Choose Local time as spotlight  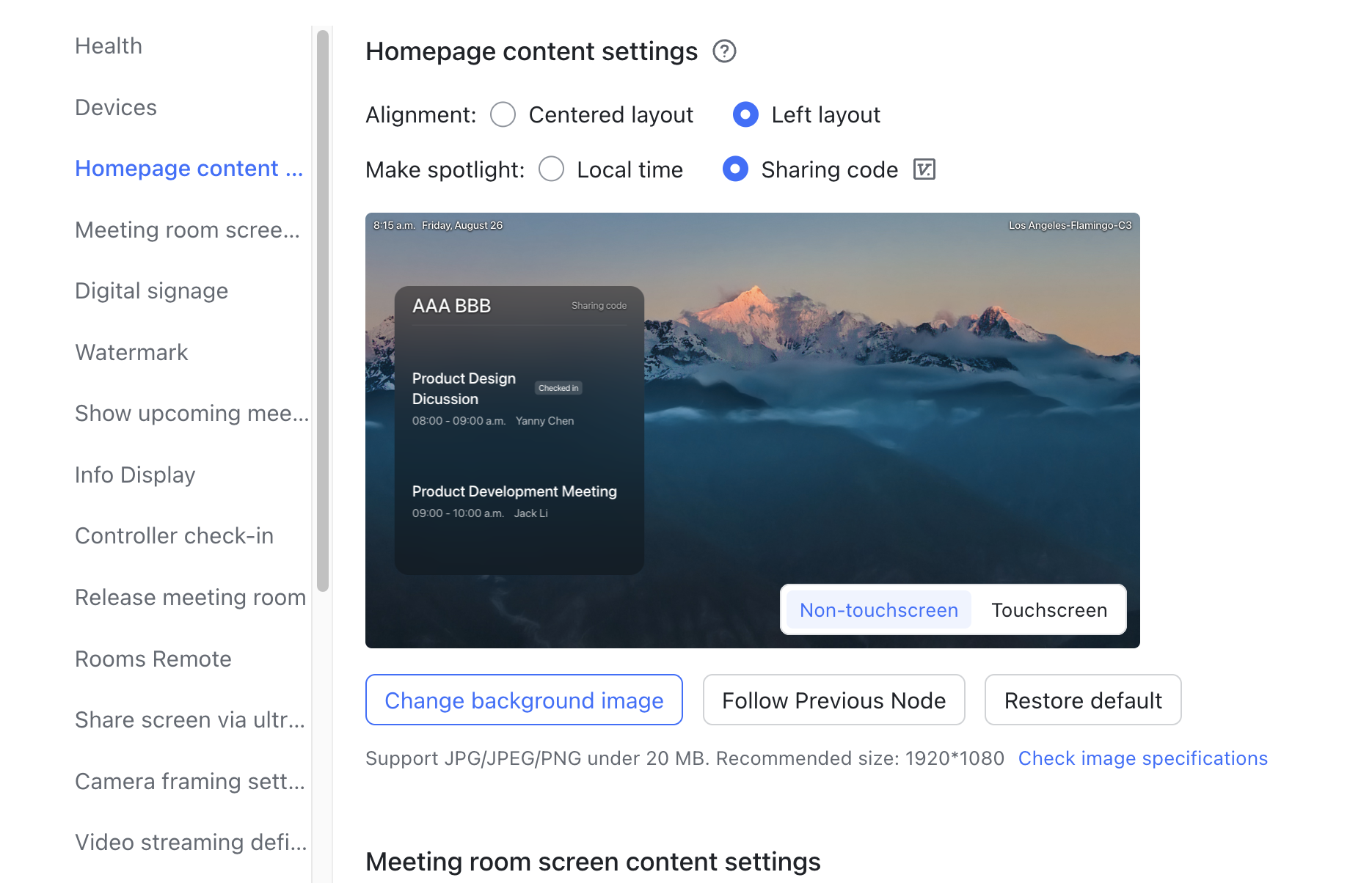click(552, 169)
